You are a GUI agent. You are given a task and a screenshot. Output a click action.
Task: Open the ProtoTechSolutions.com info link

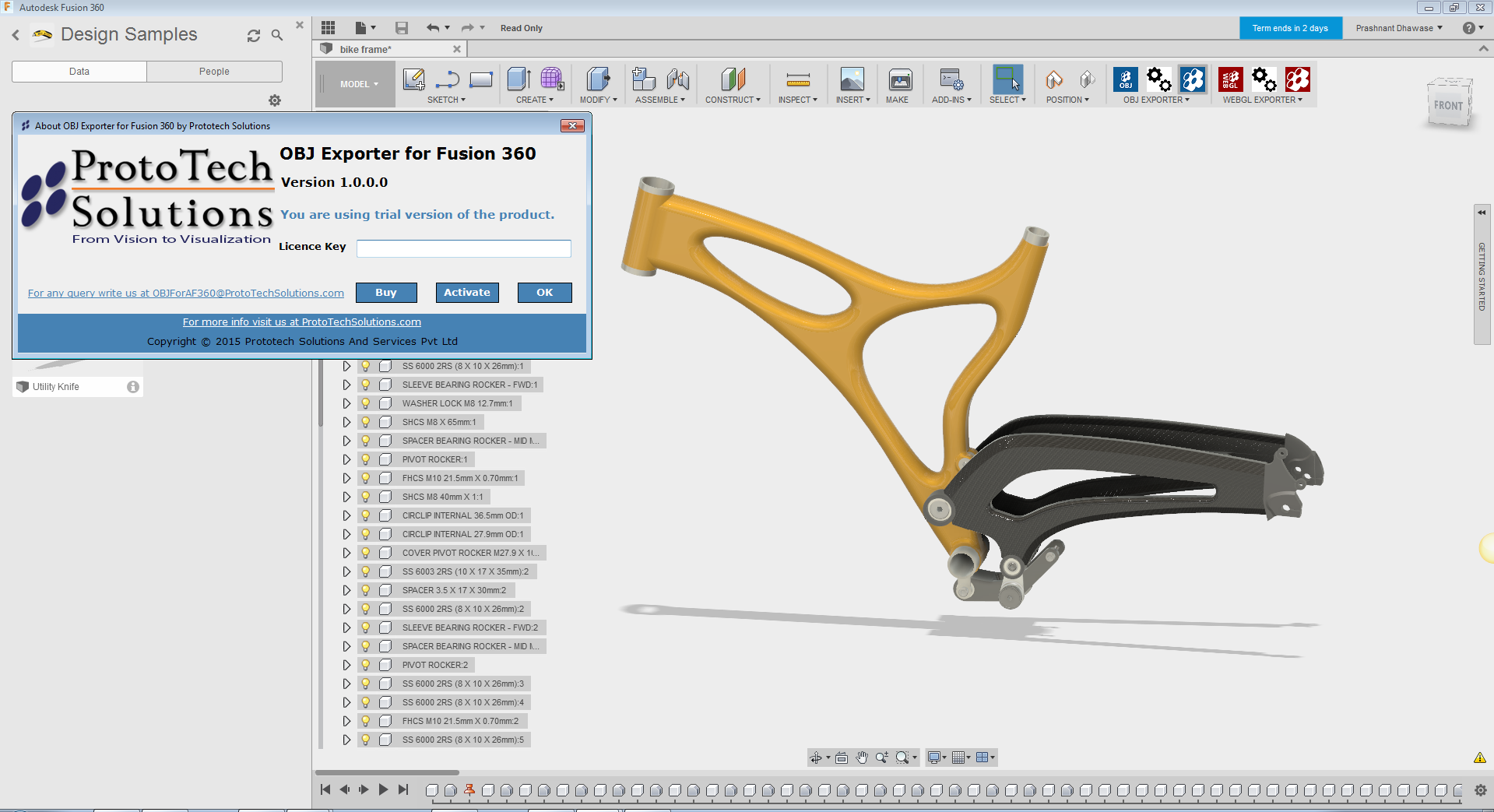click(x=302, y=322)
